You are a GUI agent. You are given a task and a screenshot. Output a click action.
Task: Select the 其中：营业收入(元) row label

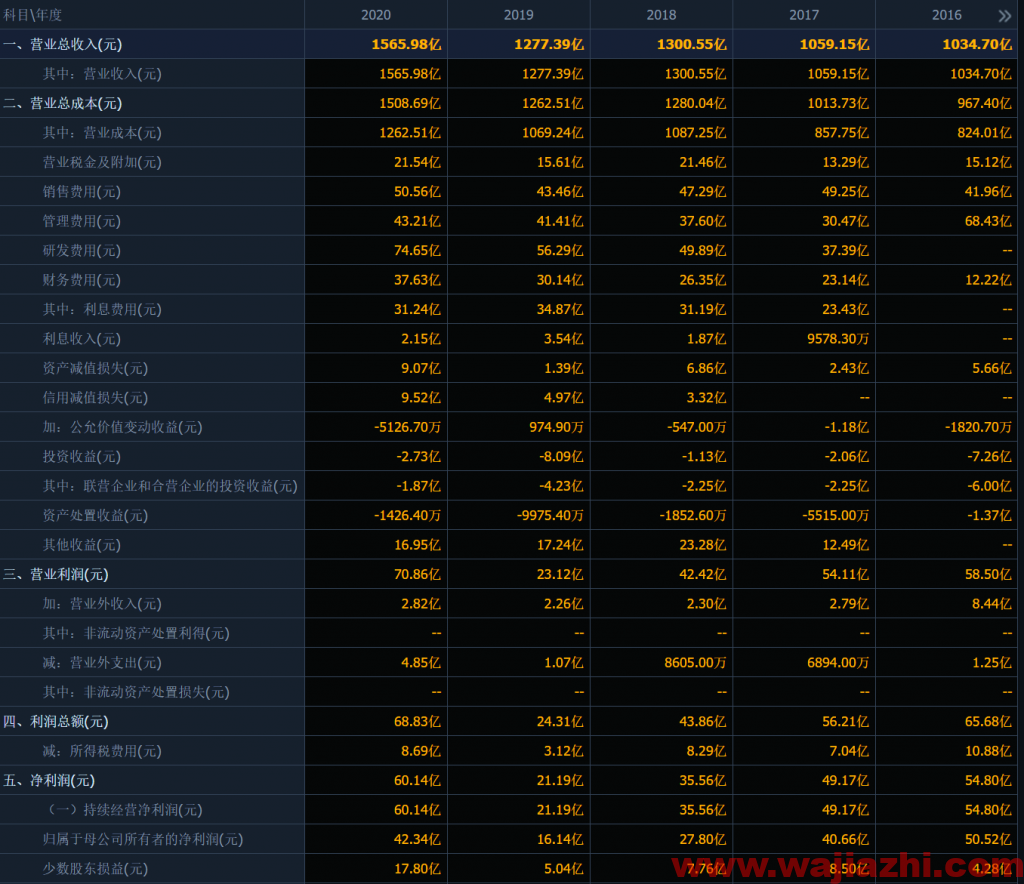click(x=102, y=74)
